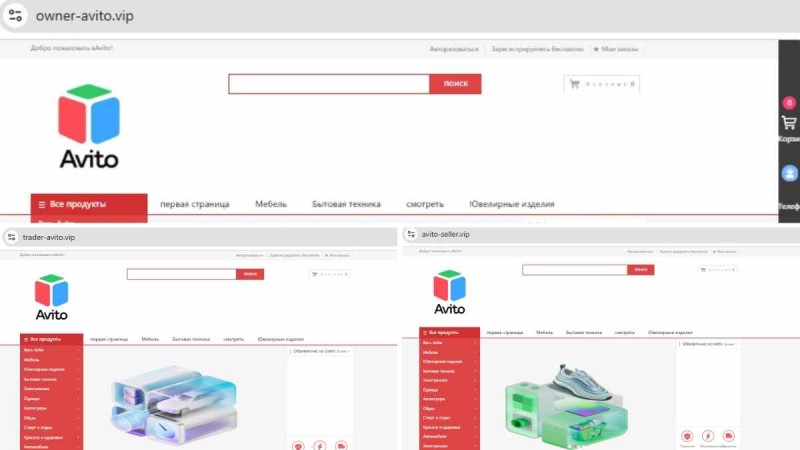Click the shield heart icon on avito-seller.vip

687,436
